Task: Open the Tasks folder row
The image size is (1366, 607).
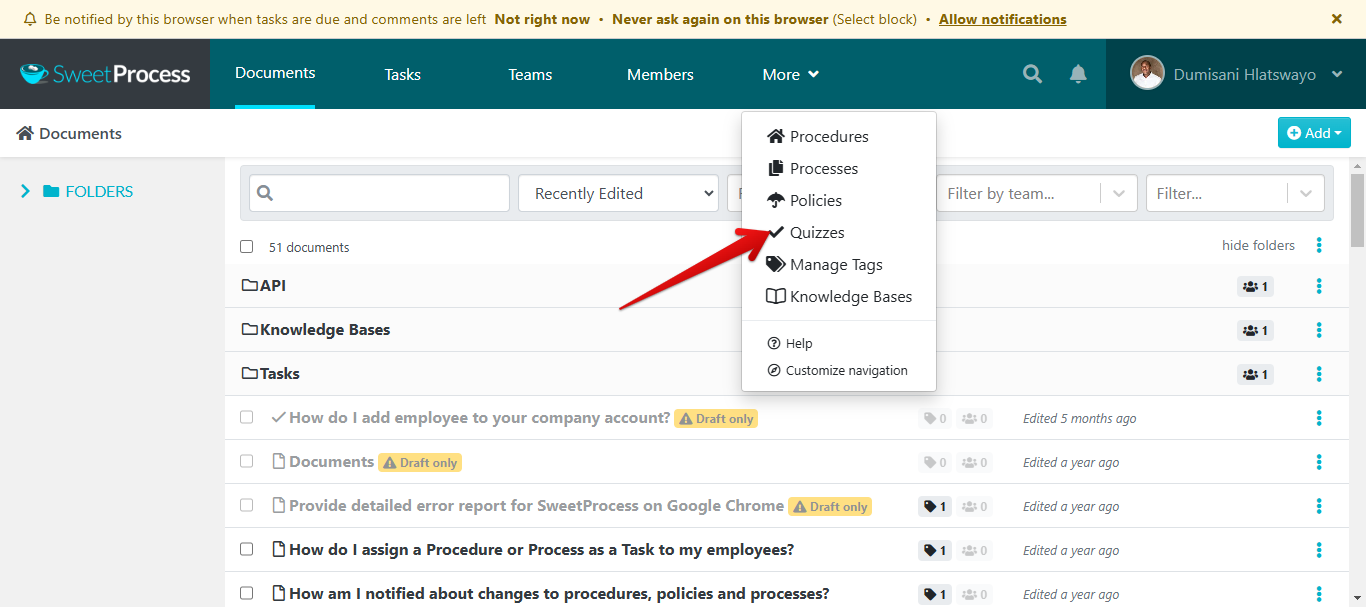Action: click(x=786, y=374)
